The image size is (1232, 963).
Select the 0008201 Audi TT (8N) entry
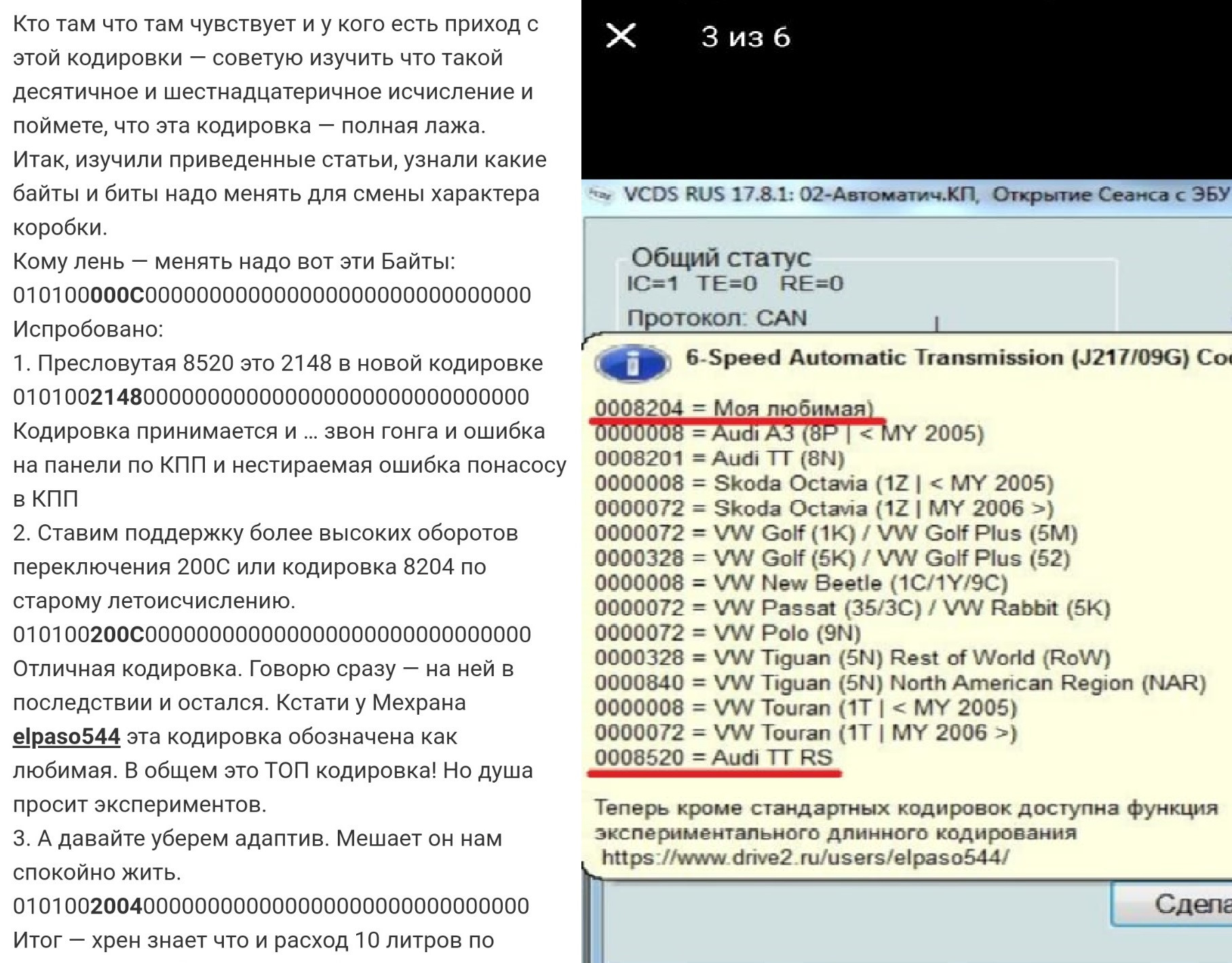tap(719, 458)
